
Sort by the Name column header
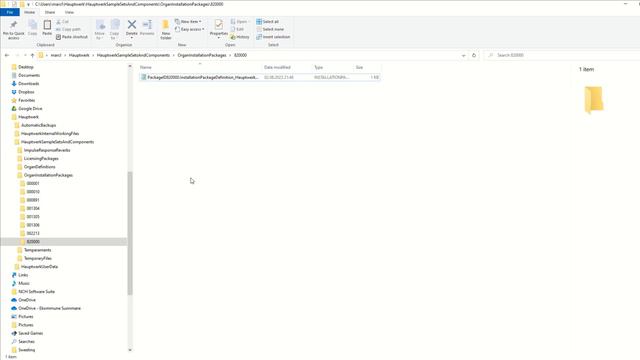pyautogui.click(x=146, y=67)
